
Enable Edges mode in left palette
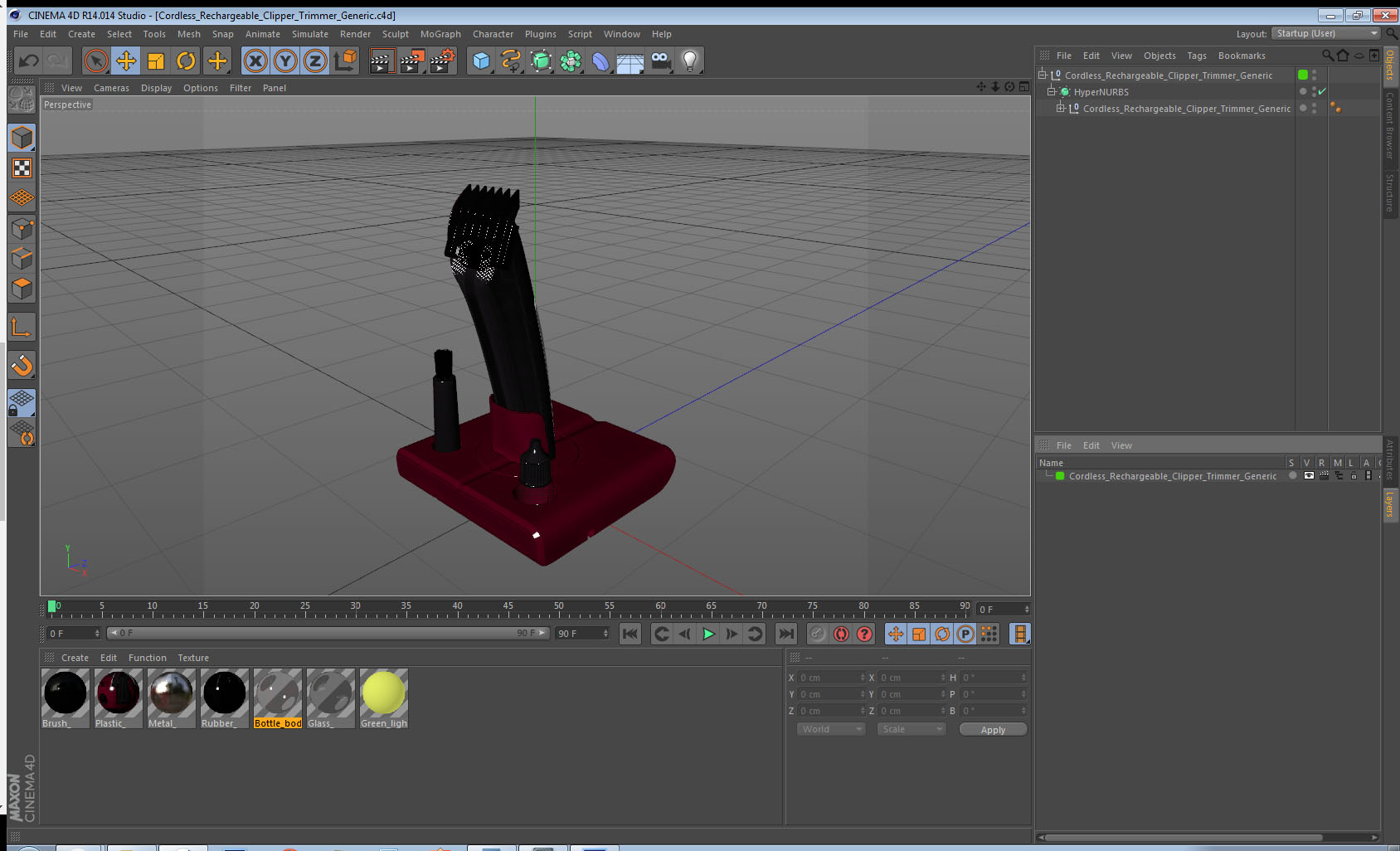(x=22, y=259)
